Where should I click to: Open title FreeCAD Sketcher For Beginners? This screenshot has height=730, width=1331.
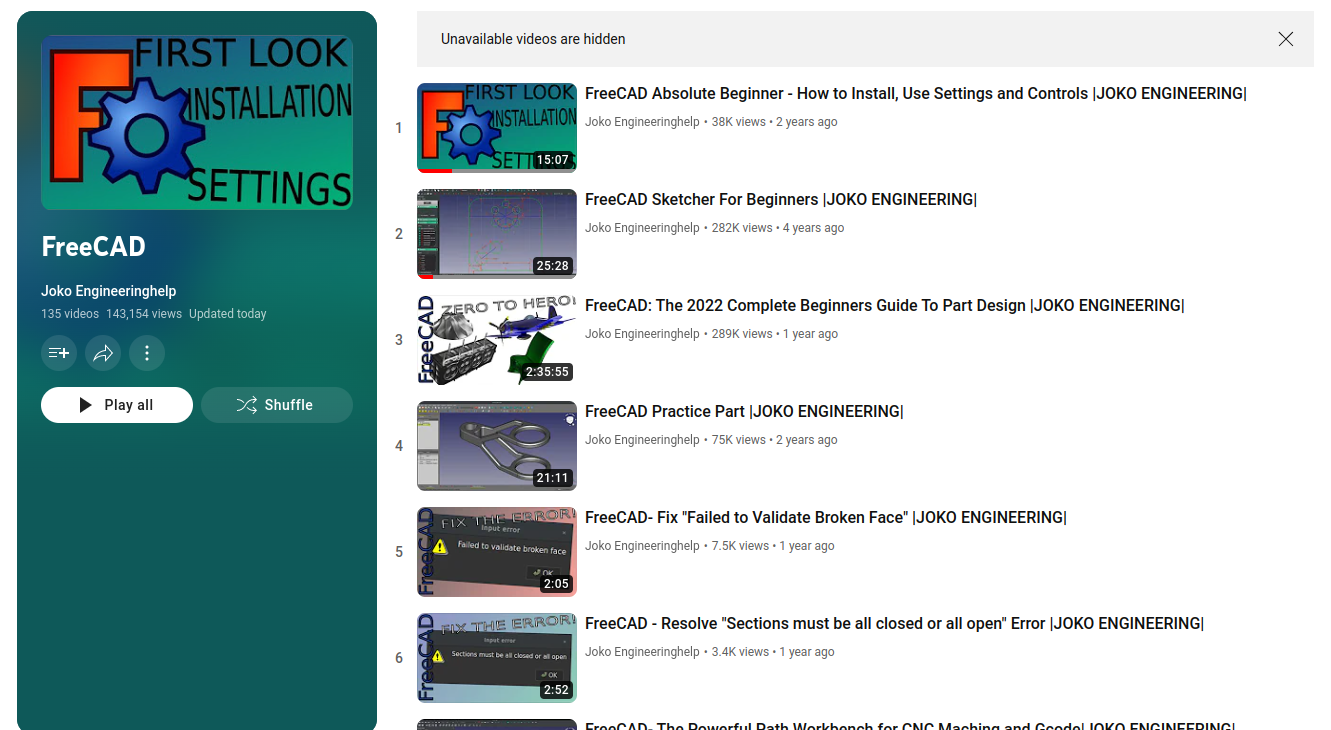click(781, 199)
